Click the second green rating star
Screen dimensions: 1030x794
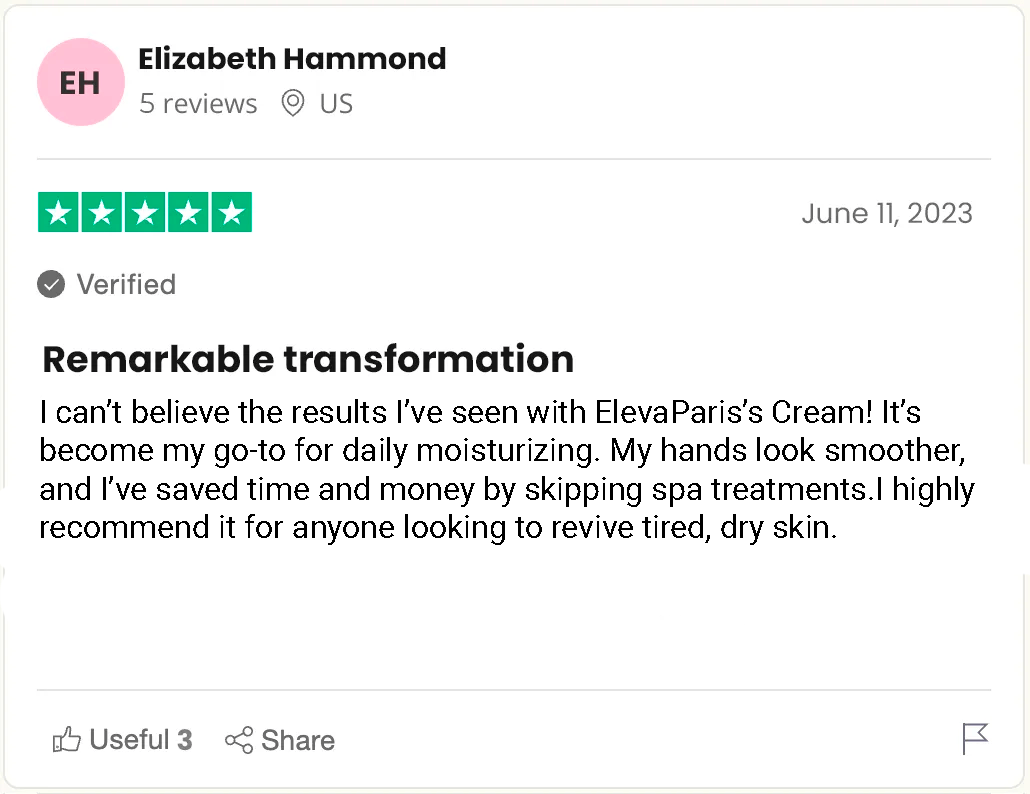(x=101, y=212)
